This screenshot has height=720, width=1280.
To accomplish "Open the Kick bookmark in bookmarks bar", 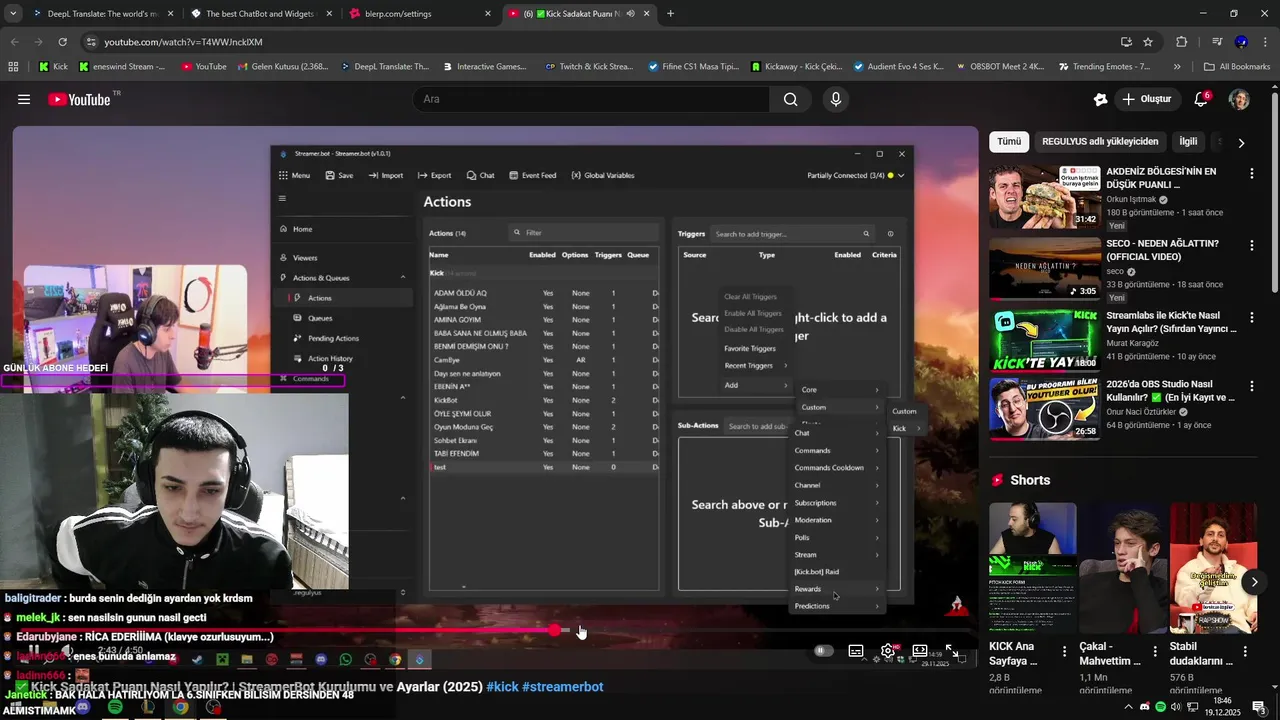I will point(54,67).
